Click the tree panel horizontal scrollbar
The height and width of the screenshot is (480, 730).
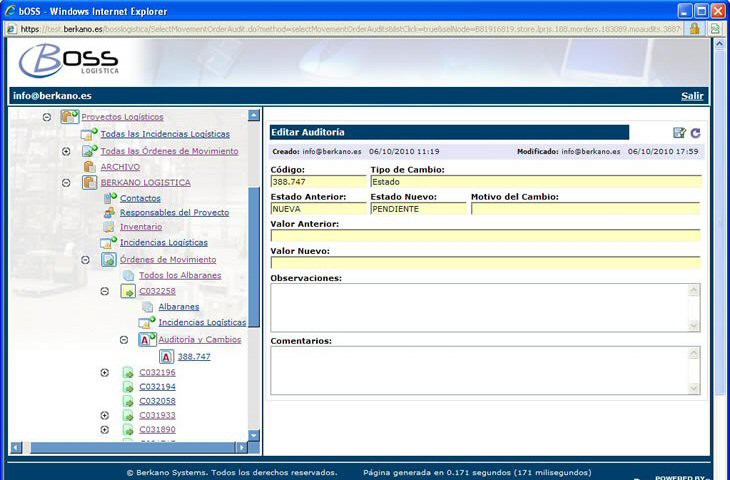[x=126, y=447]
